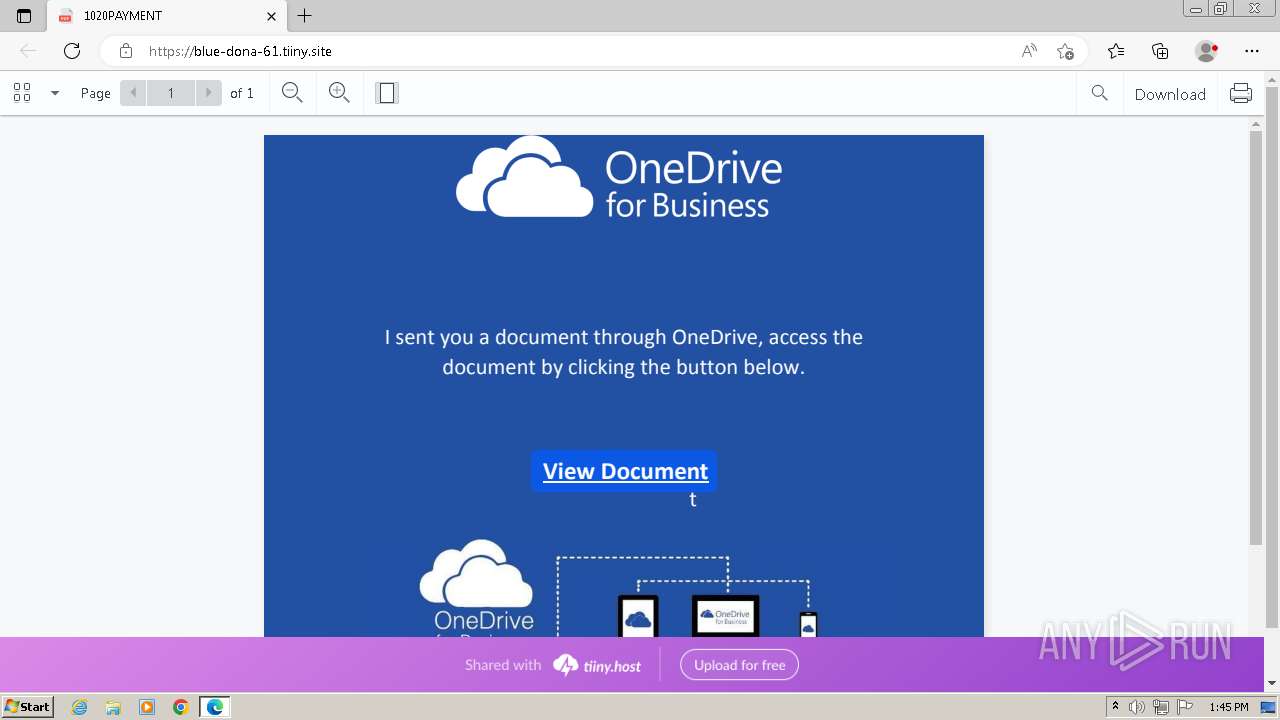Click the View Document link
Screen dimensions: 1280x720
click(x=625, y=471)
